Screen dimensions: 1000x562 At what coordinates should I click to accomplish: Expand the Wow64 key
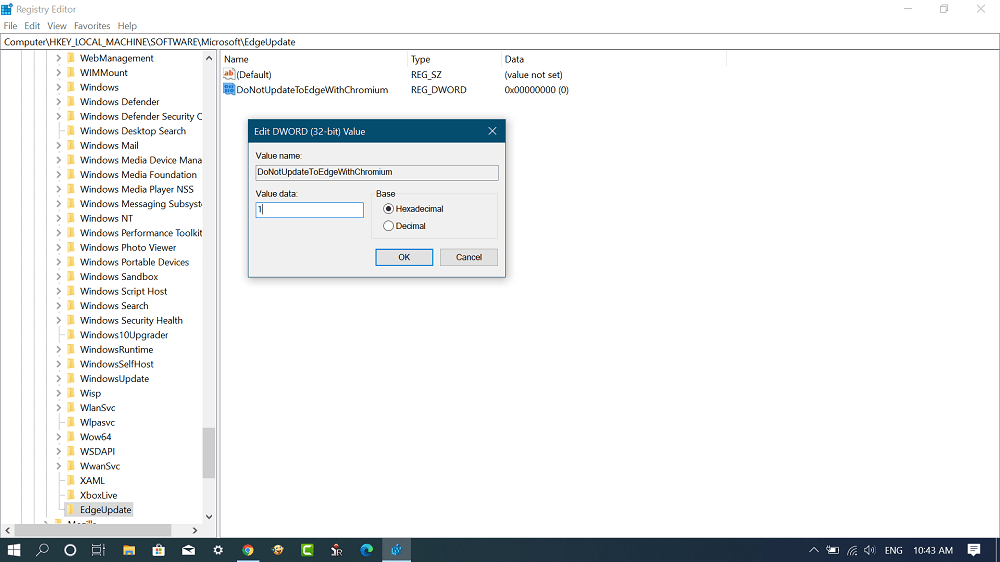(x=58, y=437)
